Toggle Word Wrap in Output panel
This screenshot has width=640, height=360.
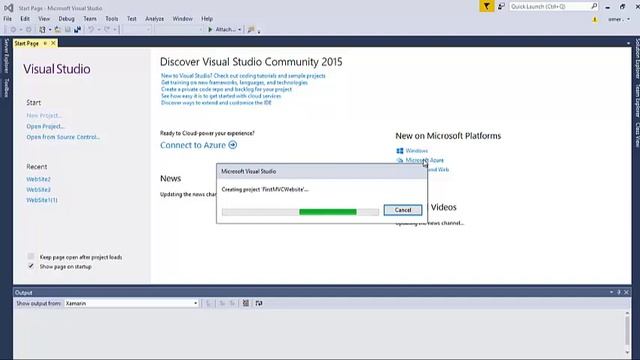259,303
